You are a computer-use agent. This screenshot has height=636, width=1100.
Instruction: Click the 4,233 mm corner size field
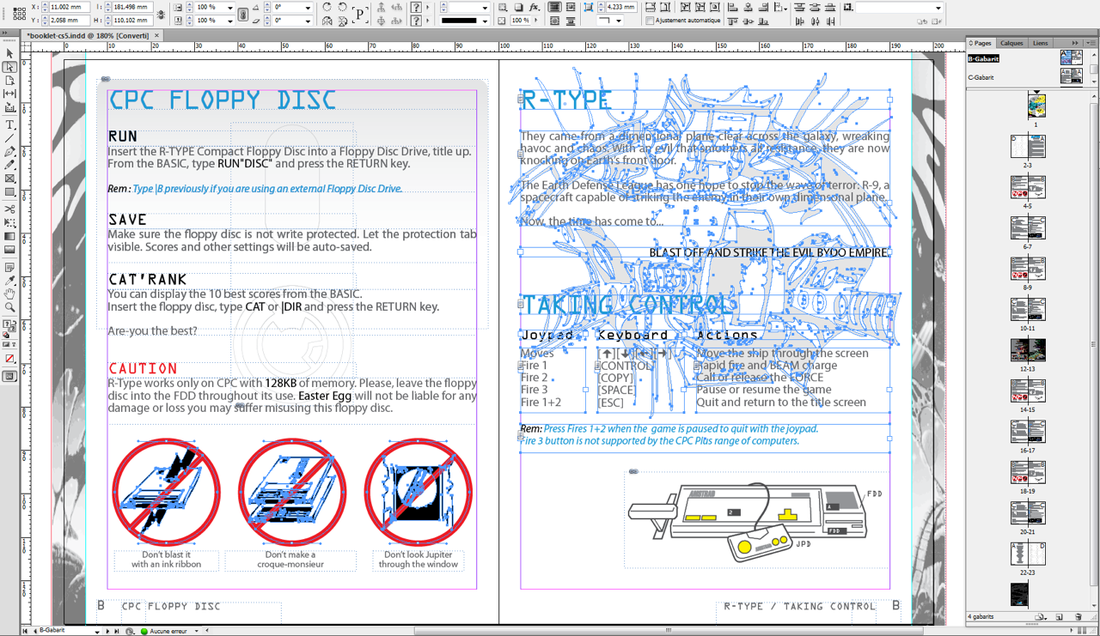620,7
